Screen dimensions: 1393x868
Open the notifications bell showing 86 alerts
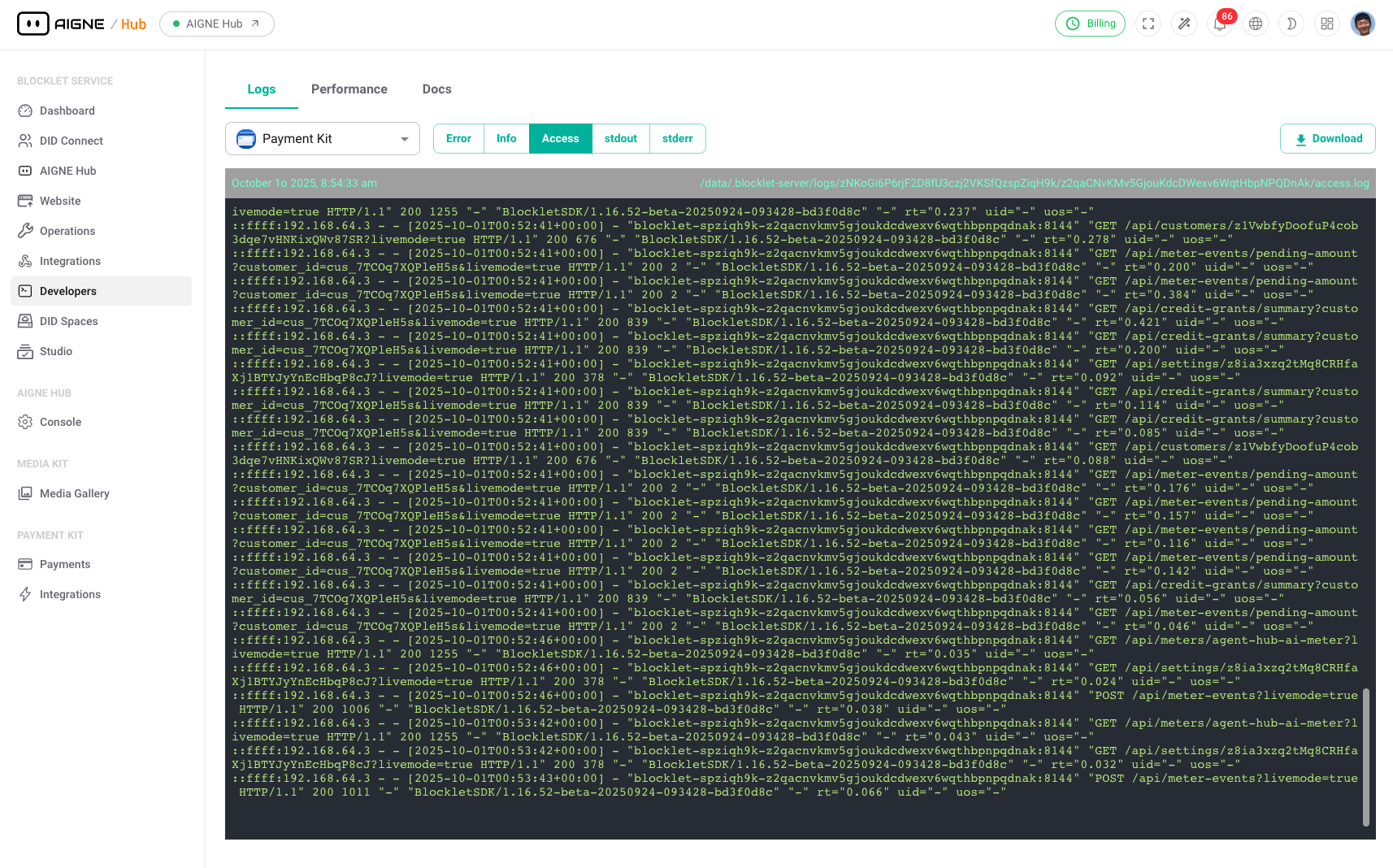click(x=1220, y=24)
